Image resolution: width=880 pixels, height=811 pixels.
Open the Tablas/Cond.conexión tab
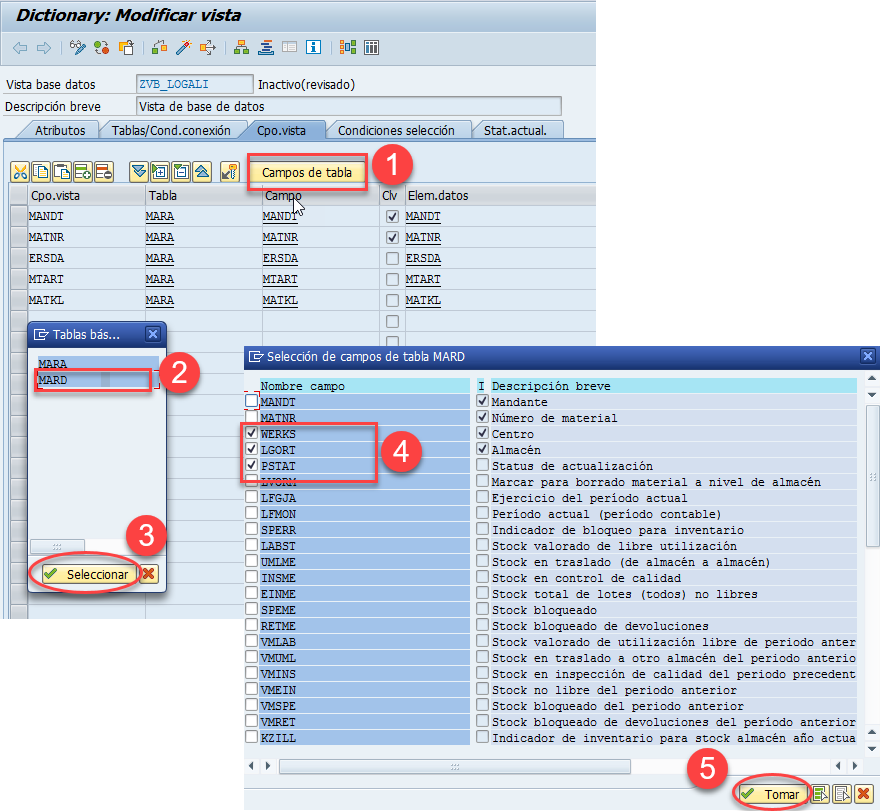[171, 130]
